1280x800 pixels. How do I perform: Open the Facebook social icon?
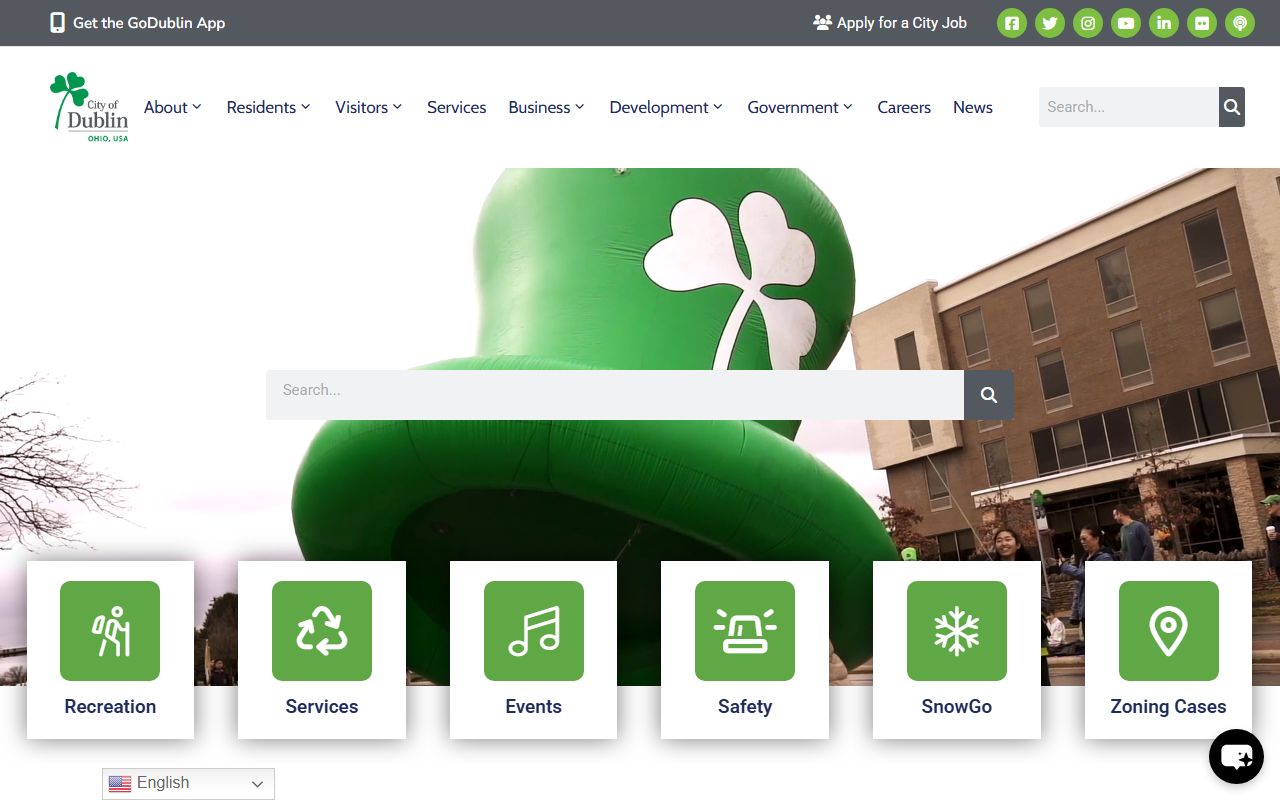1012,23
